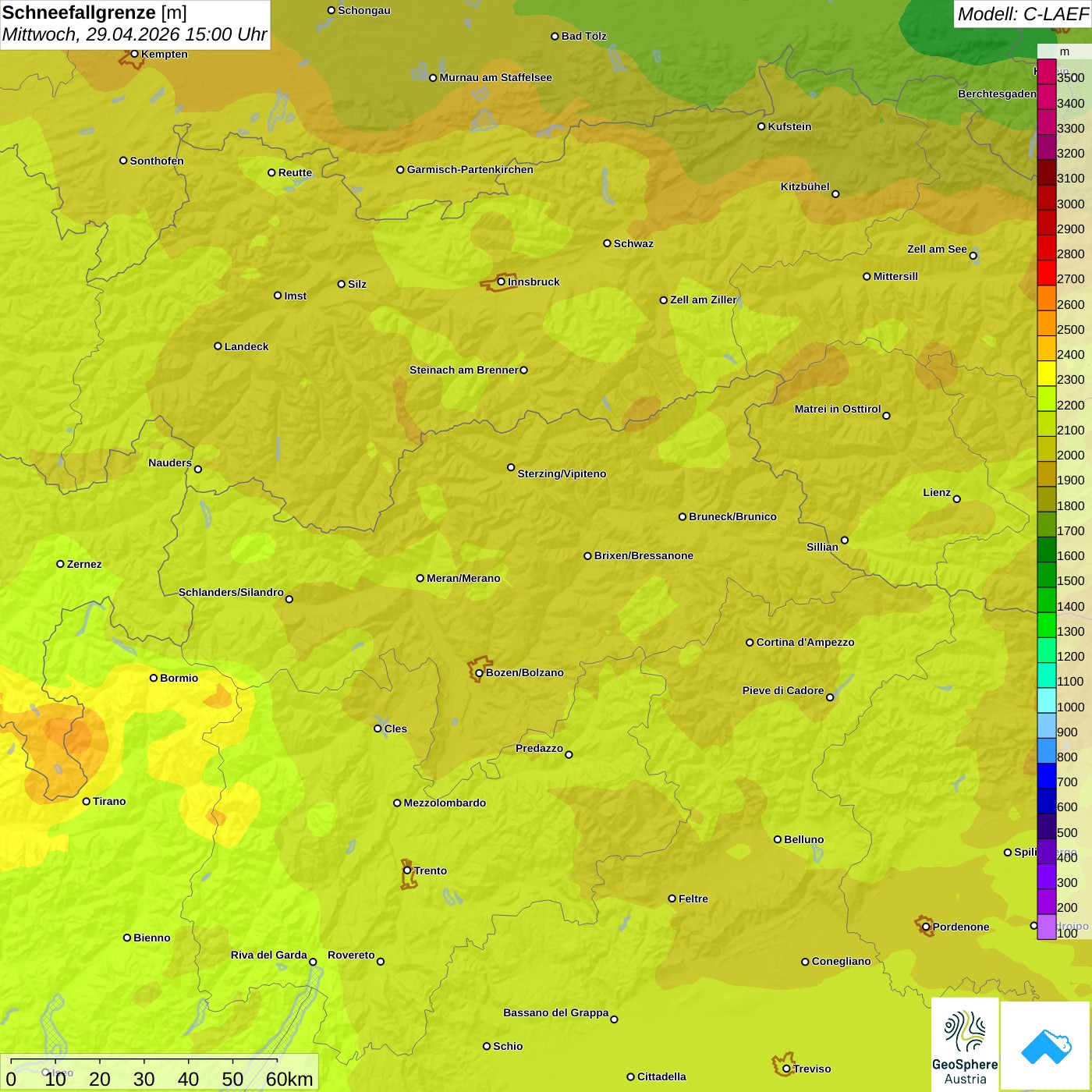
Task: Click the 'Modell: C-LAEF' label
Action: 1023,14
